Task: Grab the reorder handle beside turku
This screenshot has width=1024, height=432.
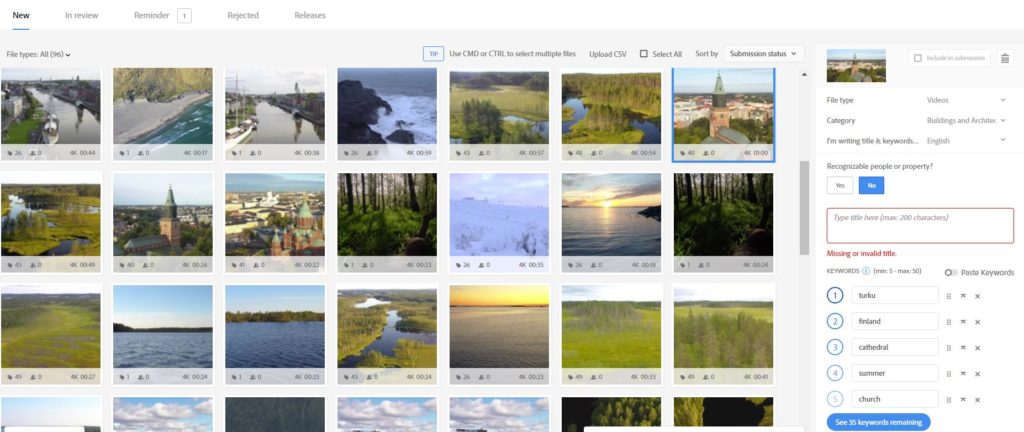Action: pyautogui.click(x=949, y=296)
